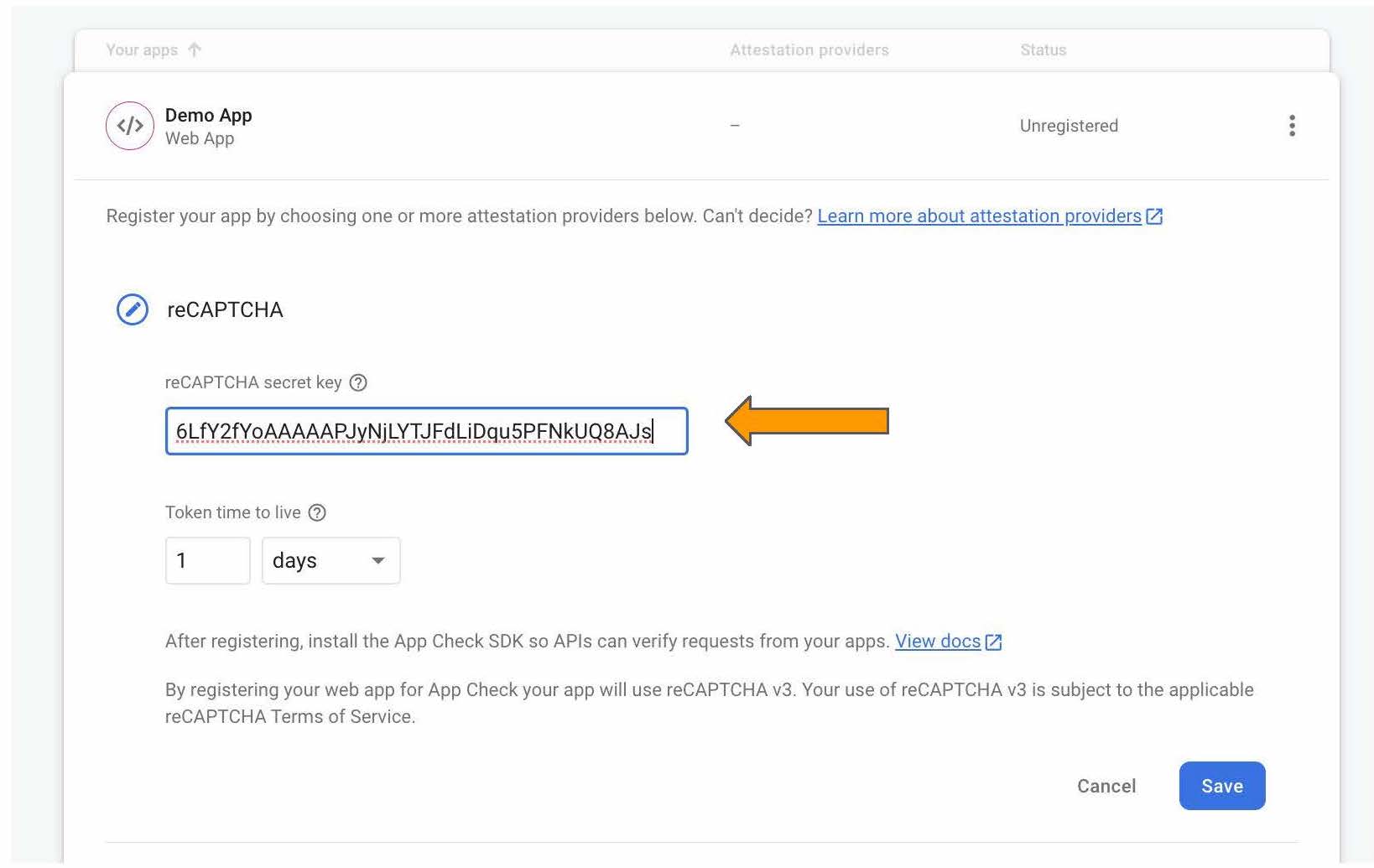Screen dimensions: 1374x868
Task: Open the days unit dropdown
Action: (x=331, y=560)
